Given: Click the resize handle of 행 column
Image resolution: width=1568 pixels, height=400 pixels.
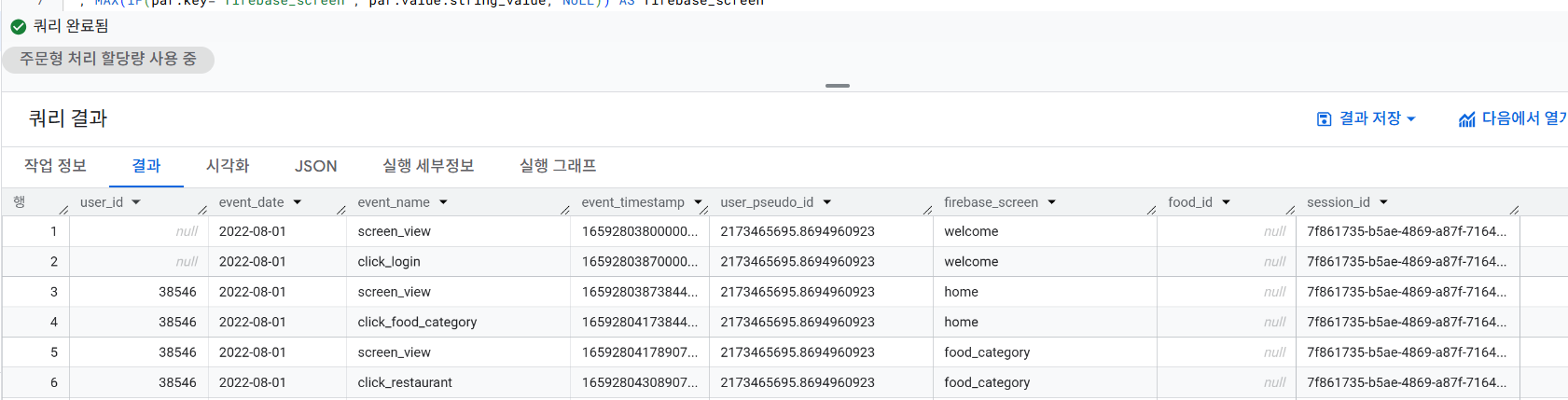Looking at the screenshot, I should 63,210.
